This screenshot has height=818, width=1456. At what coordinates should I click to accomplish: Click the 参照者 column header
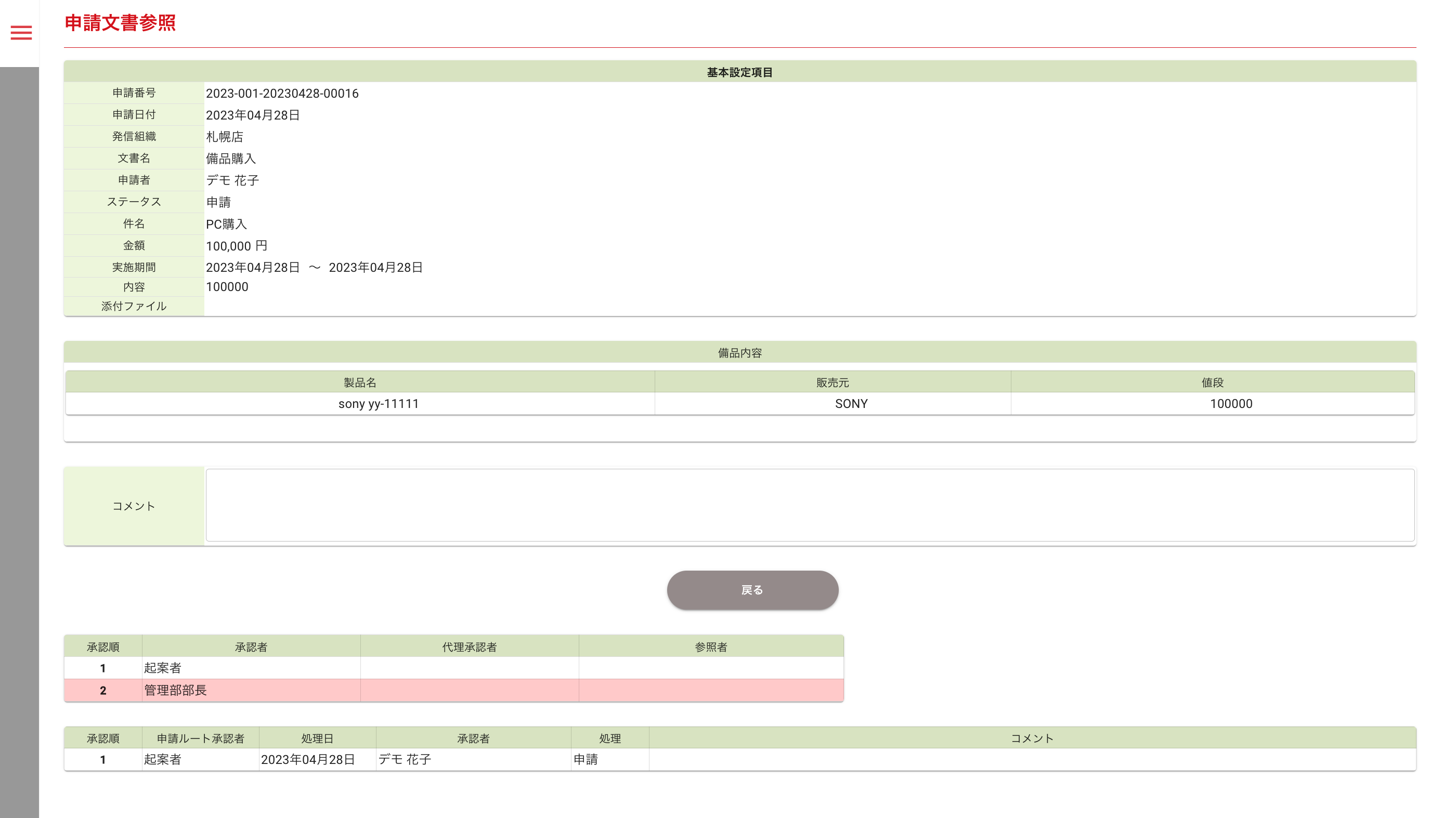[710, 647]
